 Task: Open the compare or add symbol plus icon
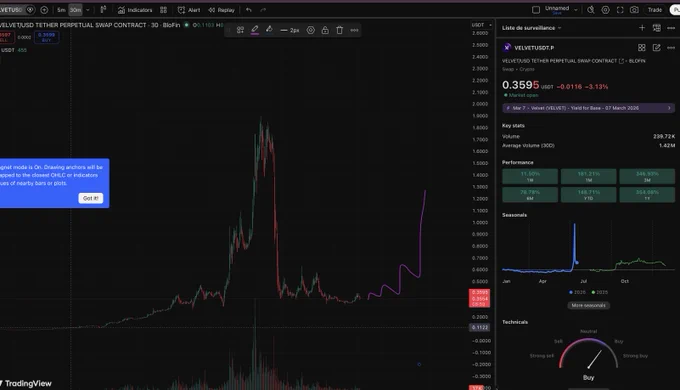(x=44, y=10)
